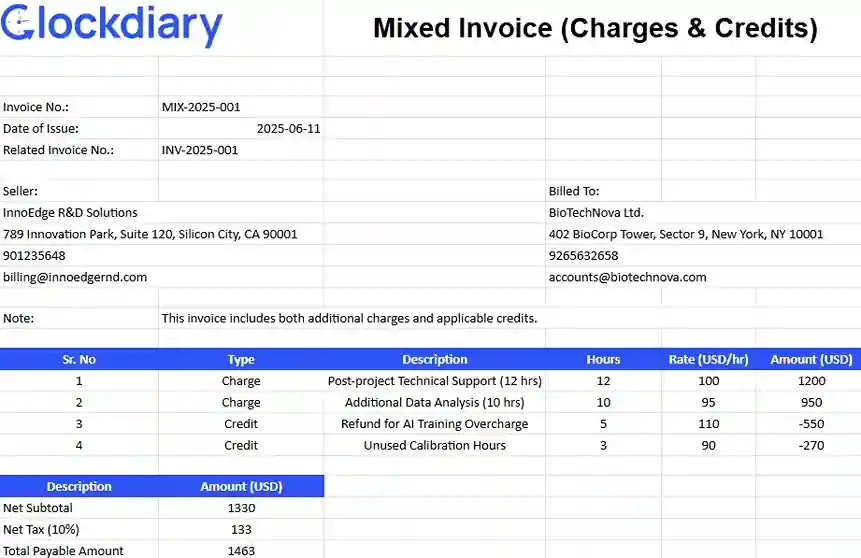861x558 pixels.
Task: Click the 'Rate (USD/hr)' column header
Action: pyautogui.click(x=708, y=359)
